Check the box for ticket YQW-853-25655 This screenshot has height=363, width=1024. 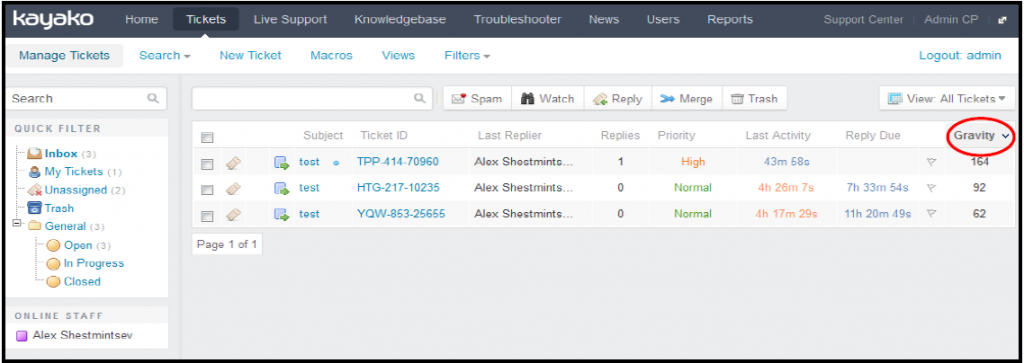207,215
